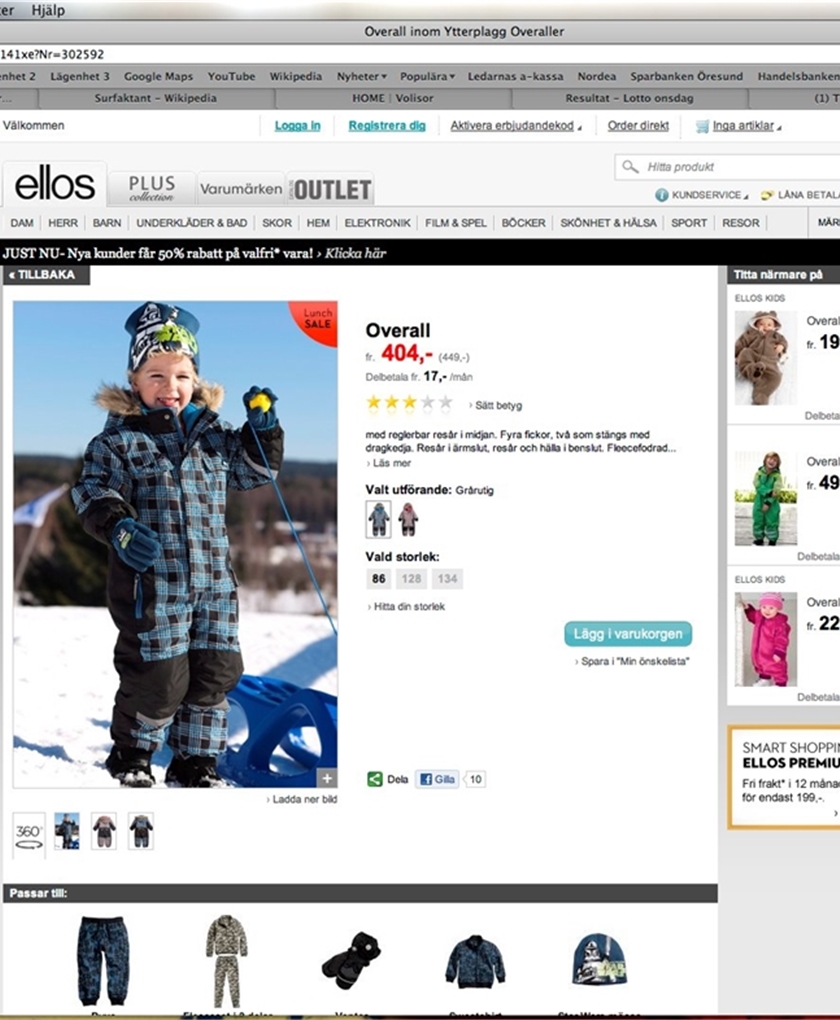
Task: Open the 360 degree product view
Action: tap(29, 835)
